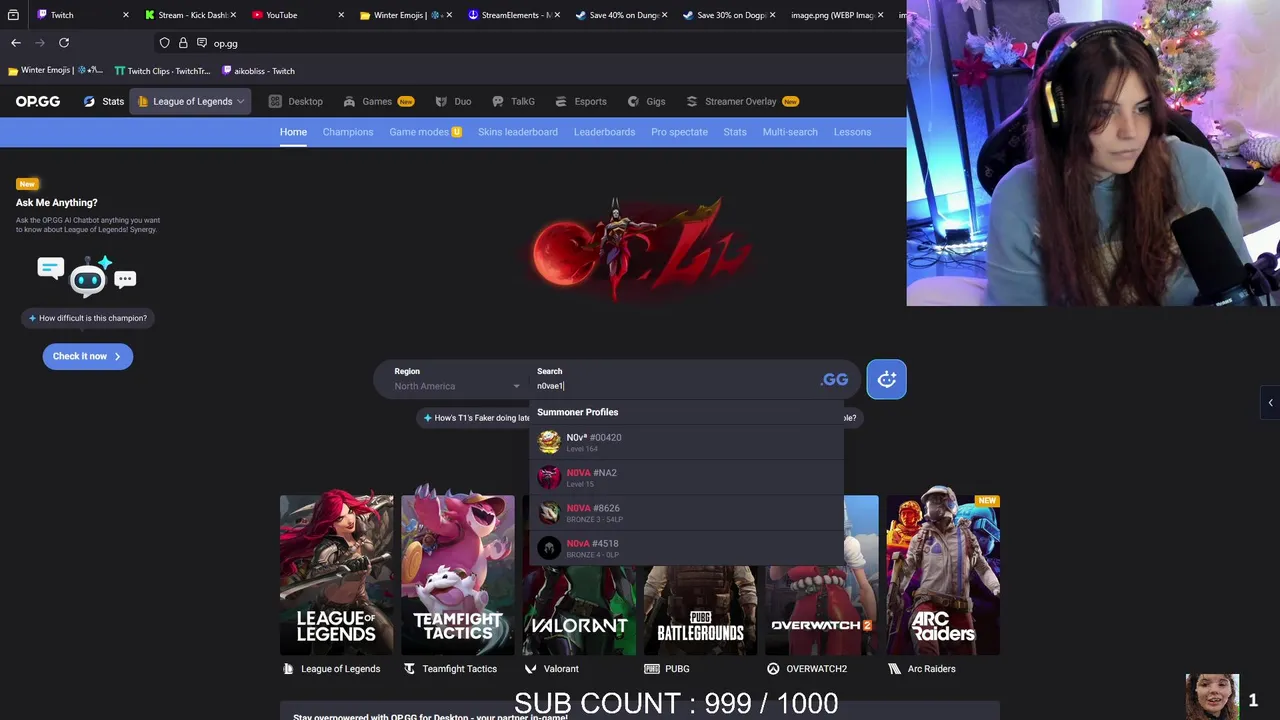Click the OP.GG logo

(x=38, y=101)
